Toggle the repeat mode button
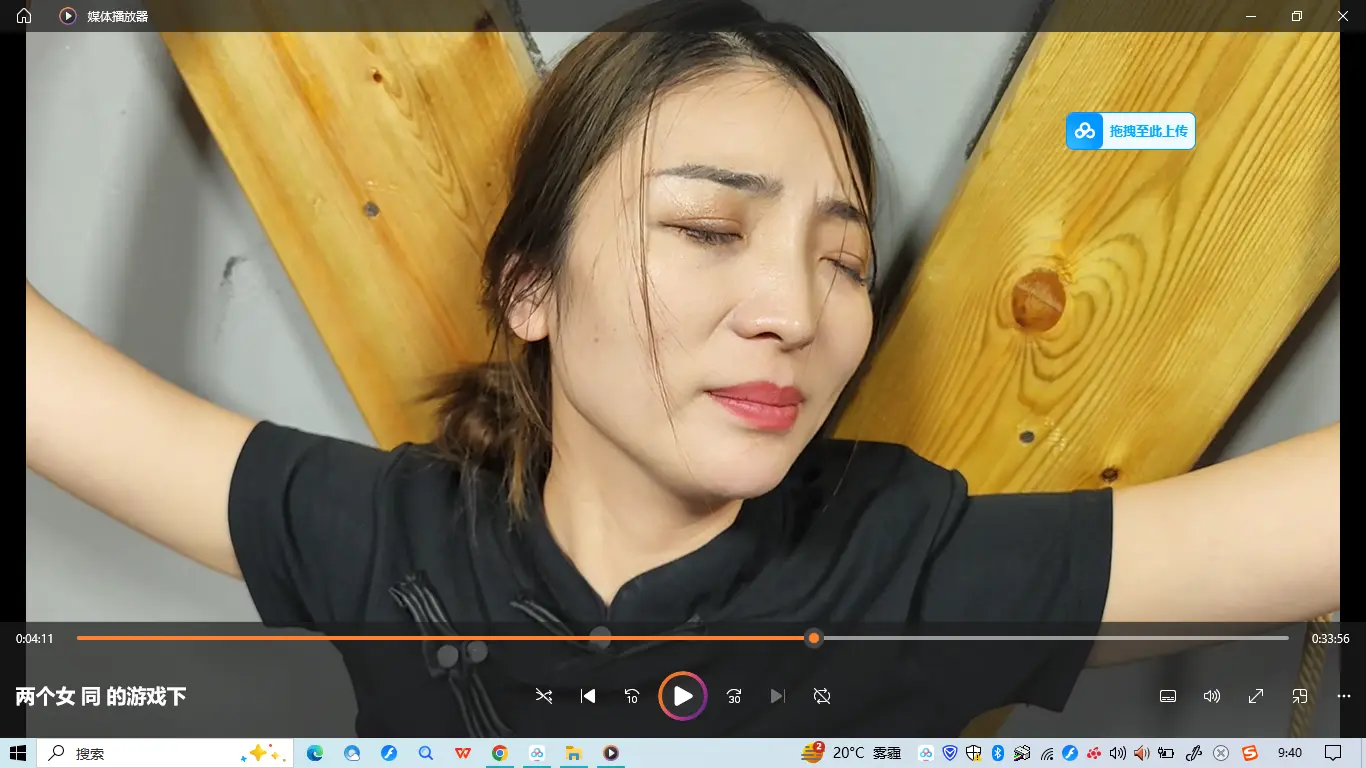Viewport: 1366px width, 768px height. 822,696
